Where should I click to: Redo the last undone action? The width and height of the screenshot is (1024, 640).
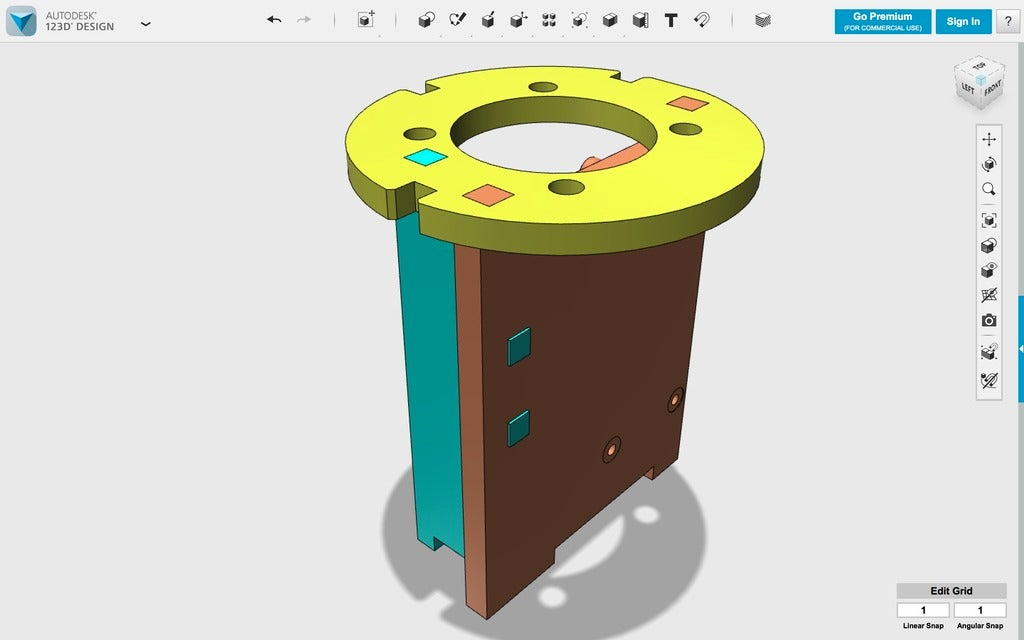pyautogui.click(x=304, y=20)
